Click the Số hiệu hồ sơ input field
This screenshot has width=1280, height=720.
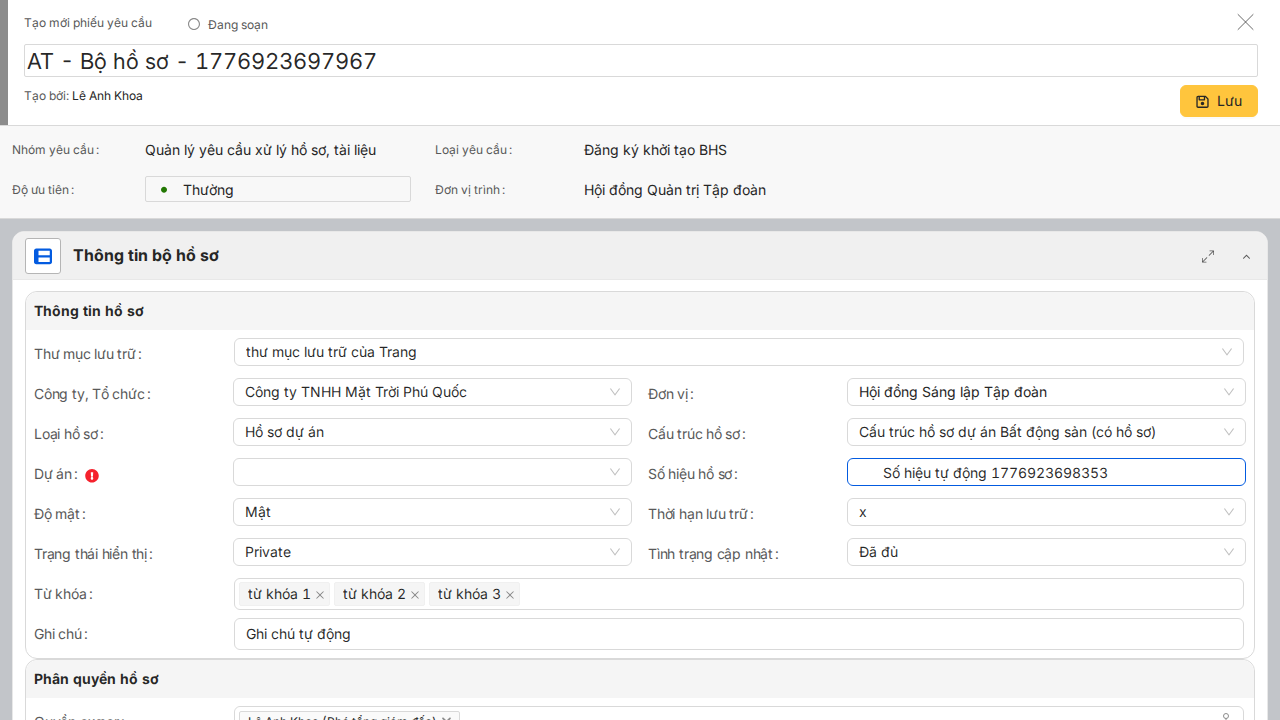(x=1045, y=472)
